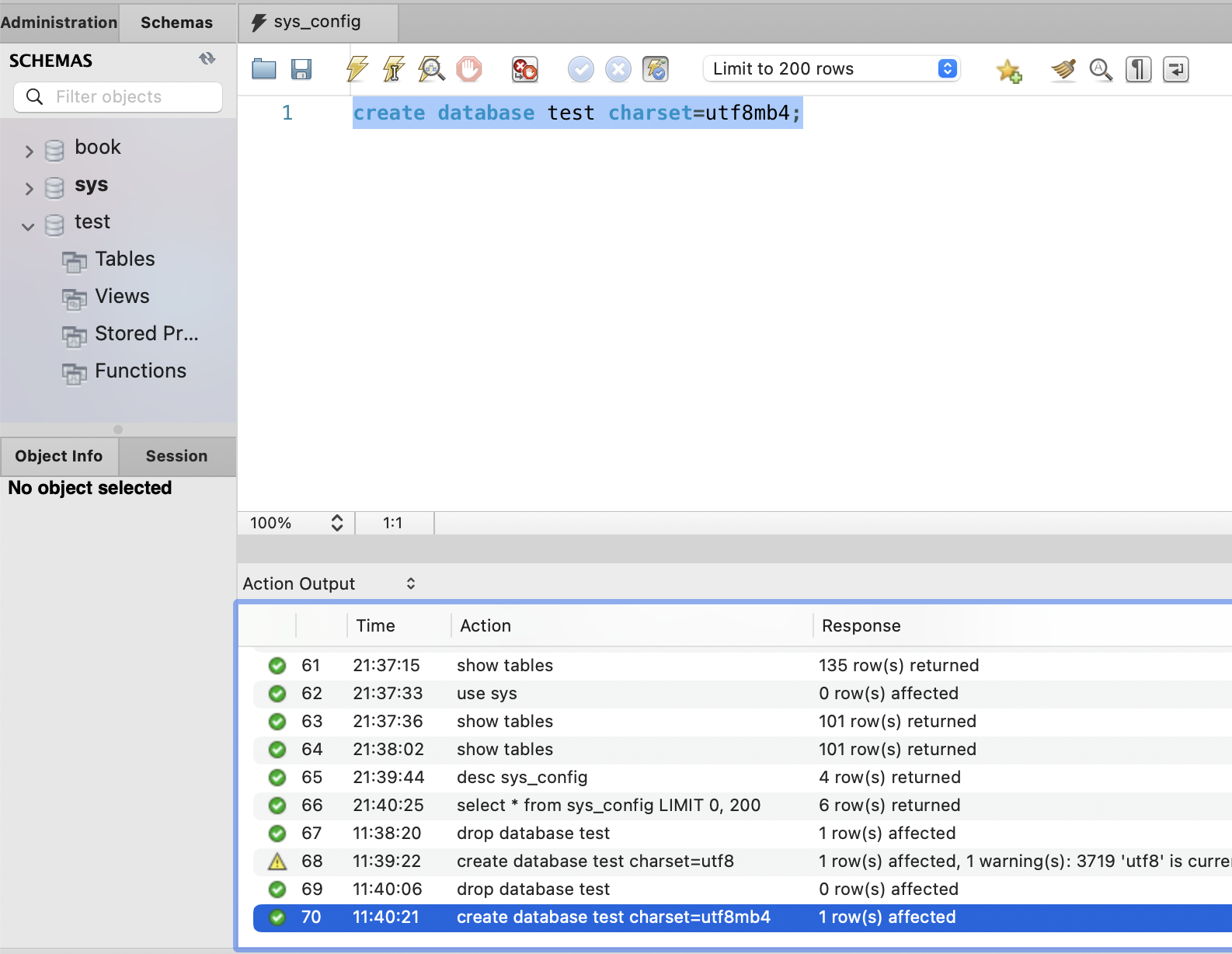Screen dimensions: 1232x954
Task: Toggle invisible characters display
Action: point(1138,69)
